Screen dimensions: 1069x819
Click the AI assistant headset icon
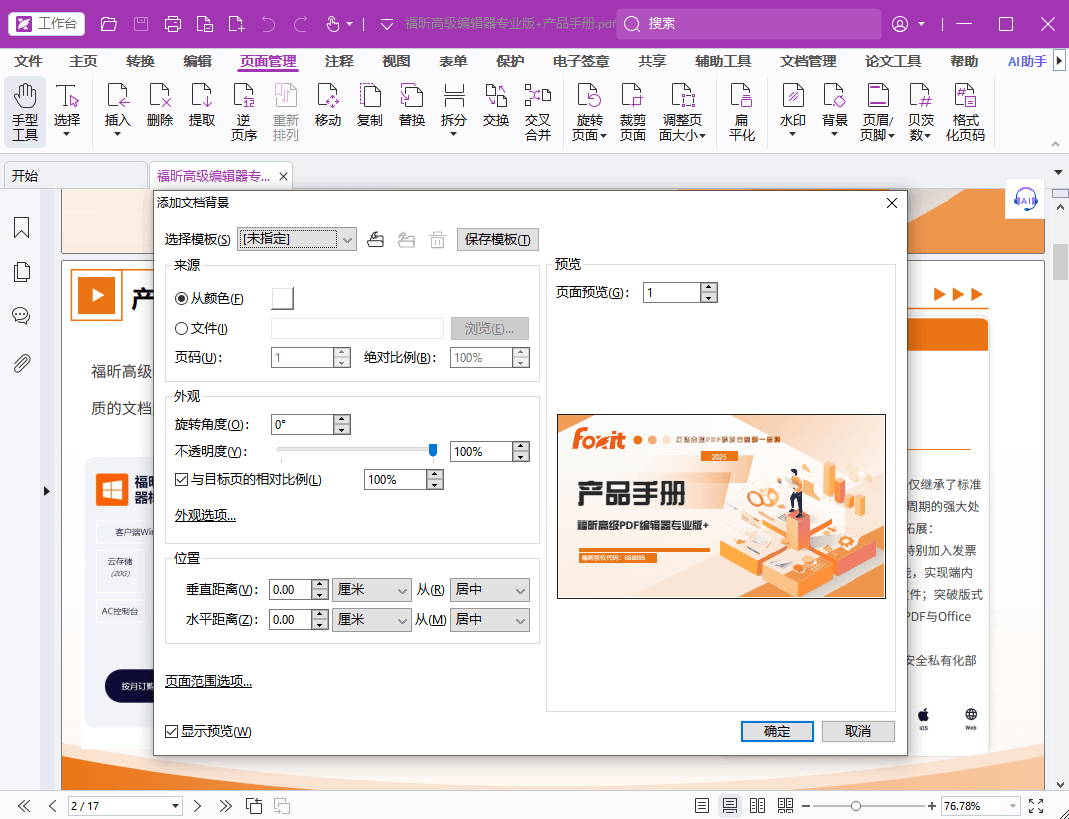pos(1025,199)
